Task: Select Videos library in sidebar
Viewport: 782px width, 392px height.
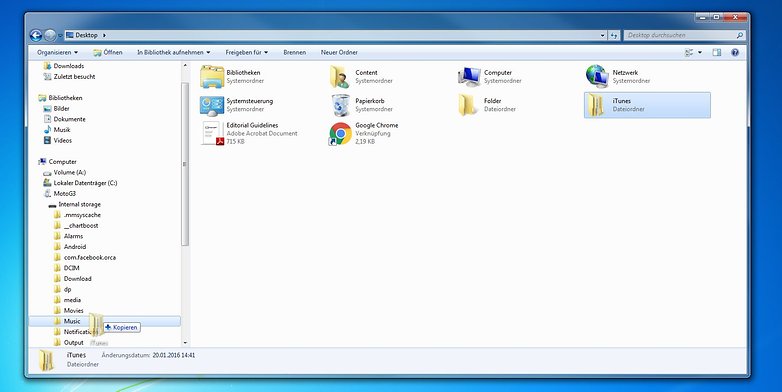Action: [x=57, y=141]
